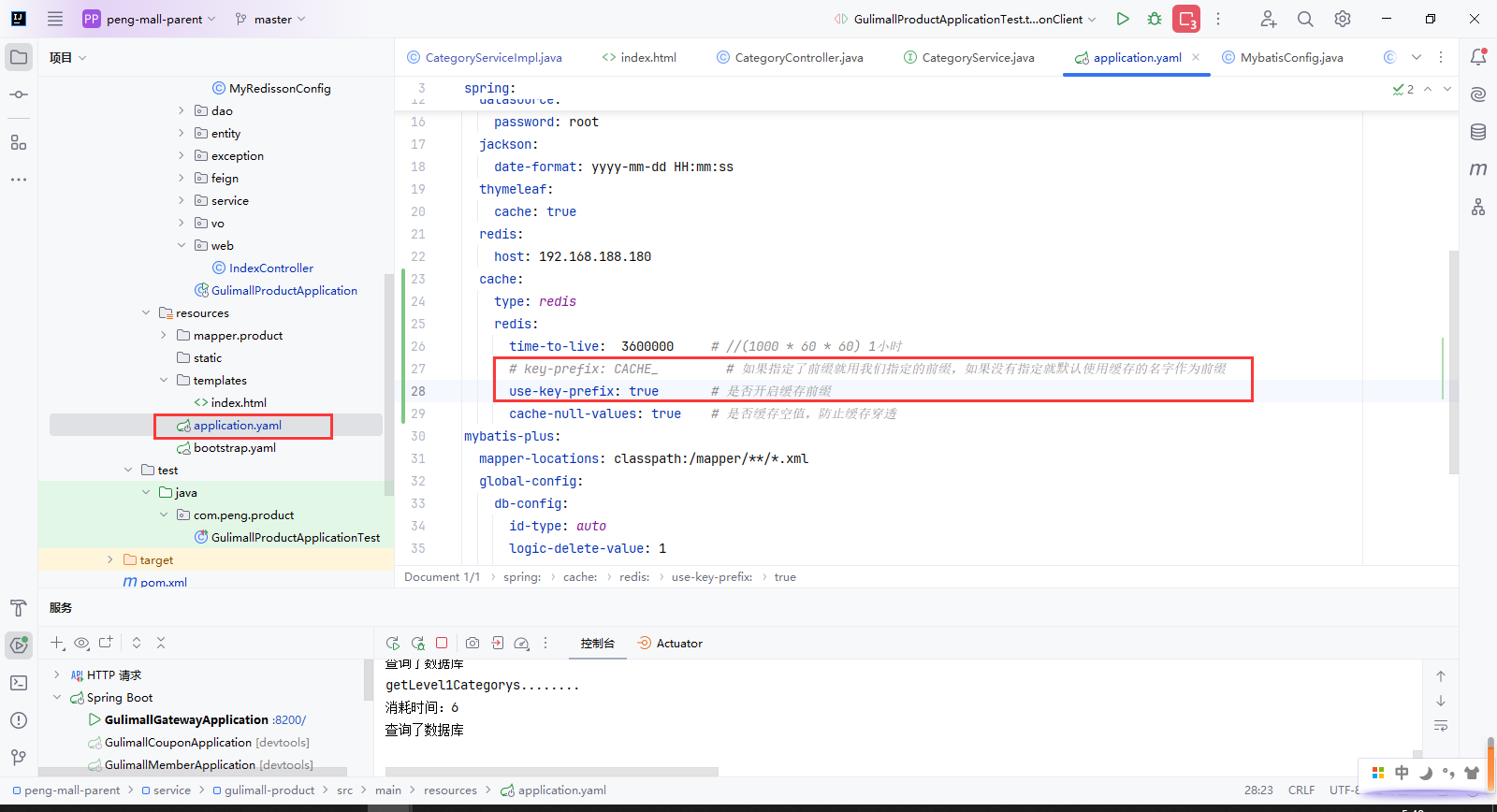The image size is (1497, 812).
Task: Show hidden editor tabs dropdown
Action: coord(1417,57)
